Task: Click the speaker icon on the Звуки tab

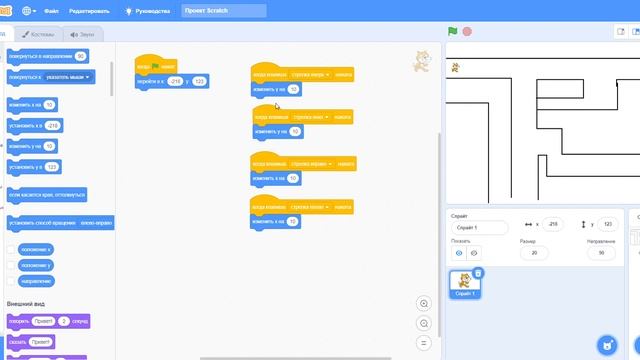Action: pos(74,35)
